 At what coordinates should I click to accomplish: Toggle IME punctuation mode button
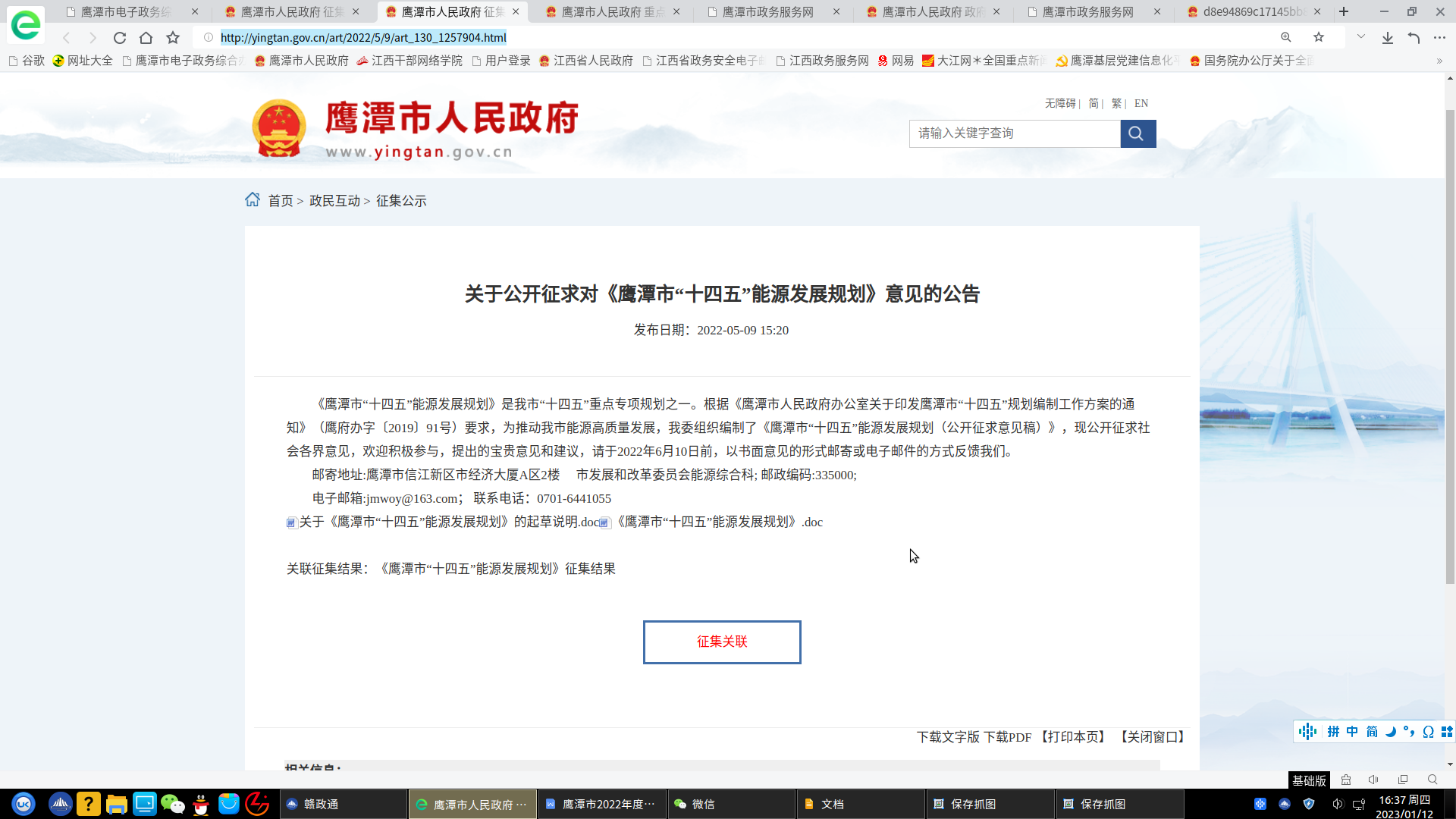click(x=1409, y=732)
